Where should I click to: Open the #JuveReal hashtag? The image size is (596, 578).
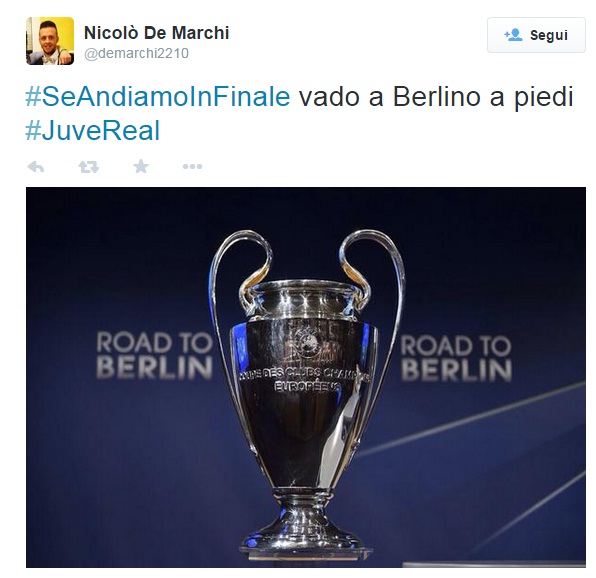pos(93,131)
